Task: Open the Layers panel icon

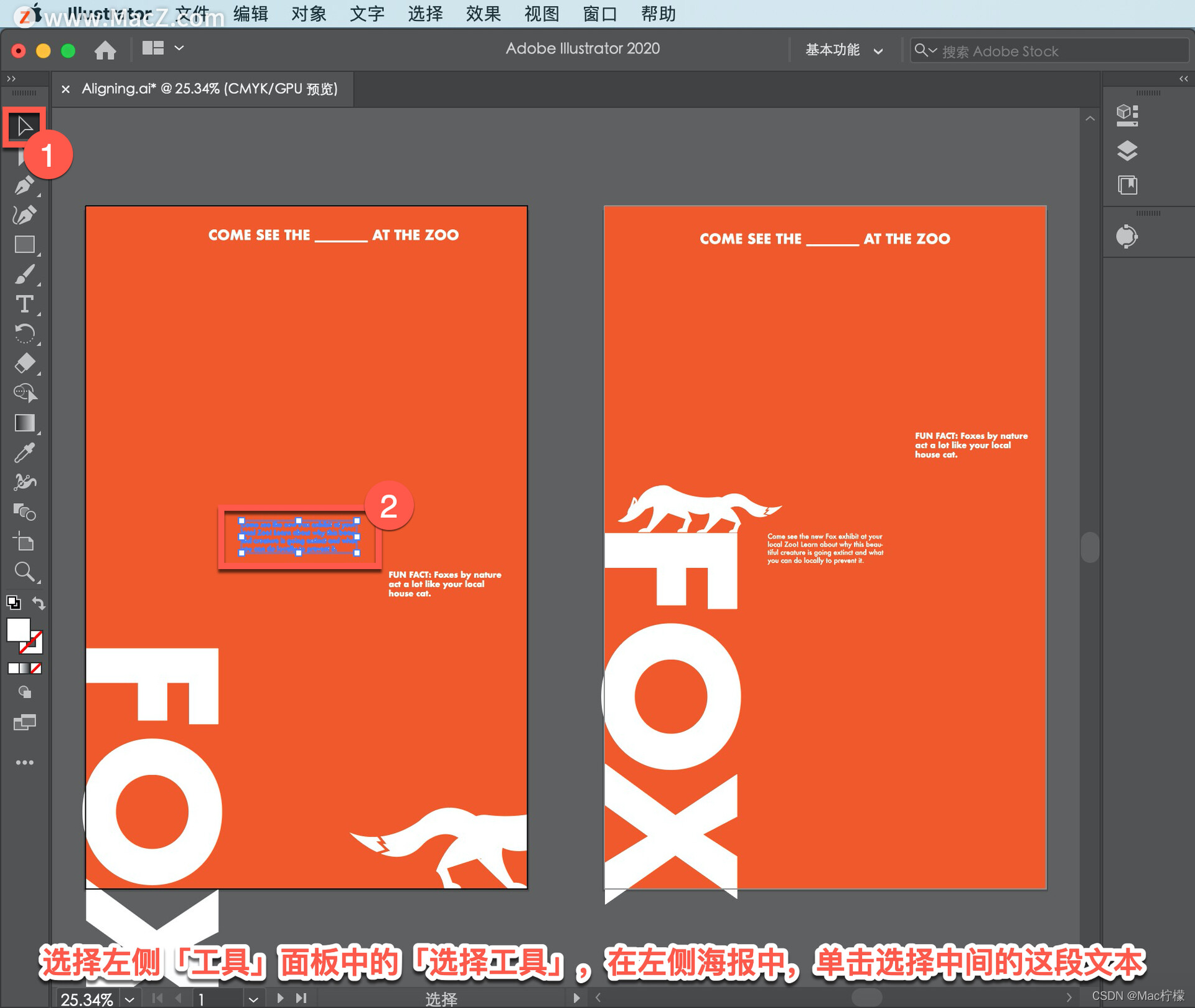Action: click(1127, 151)
